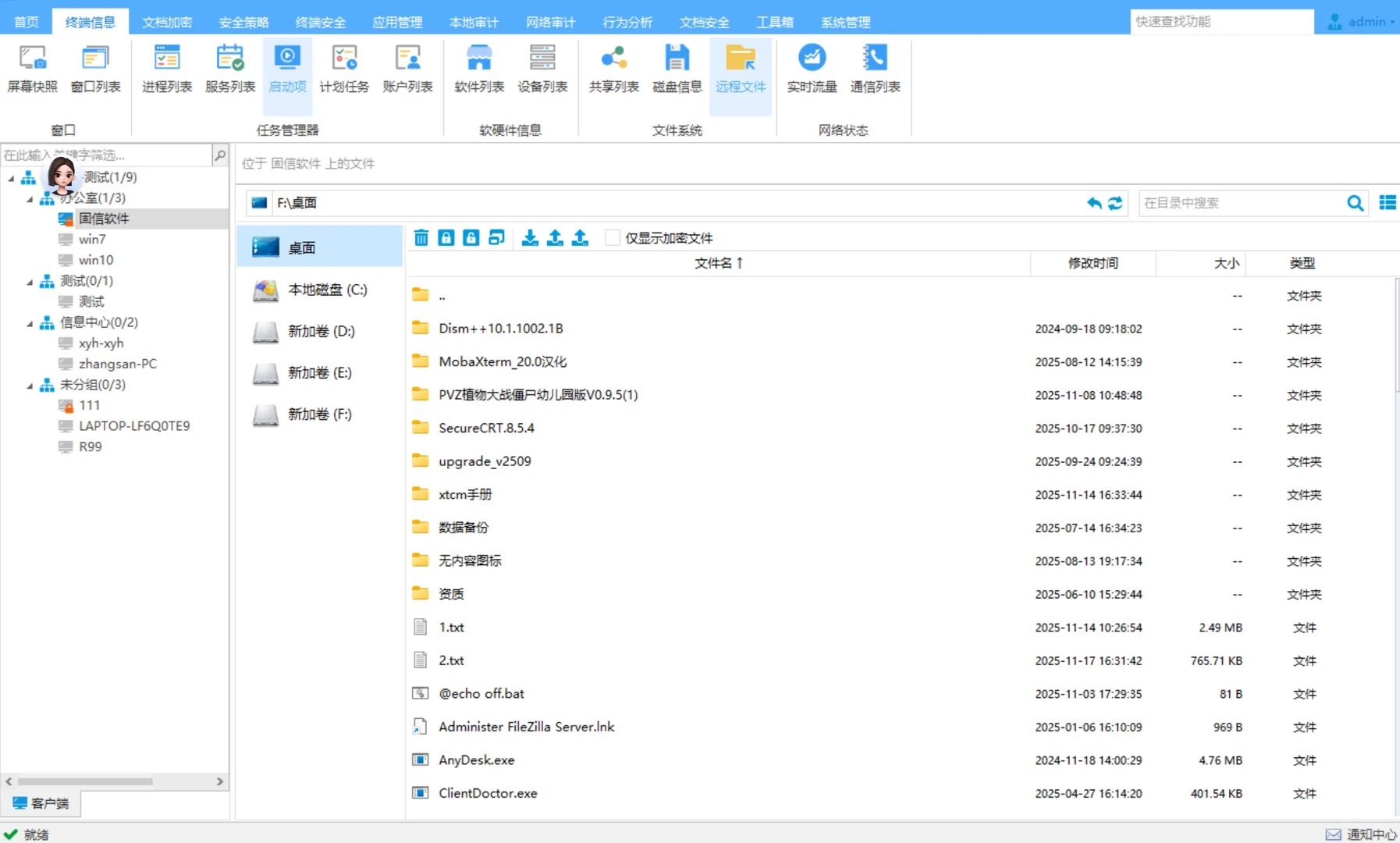The height and width of the screenshot is (843, 1400).
Task: Switch to the 文档加密 ribbon tab
Action: (166, 21)
